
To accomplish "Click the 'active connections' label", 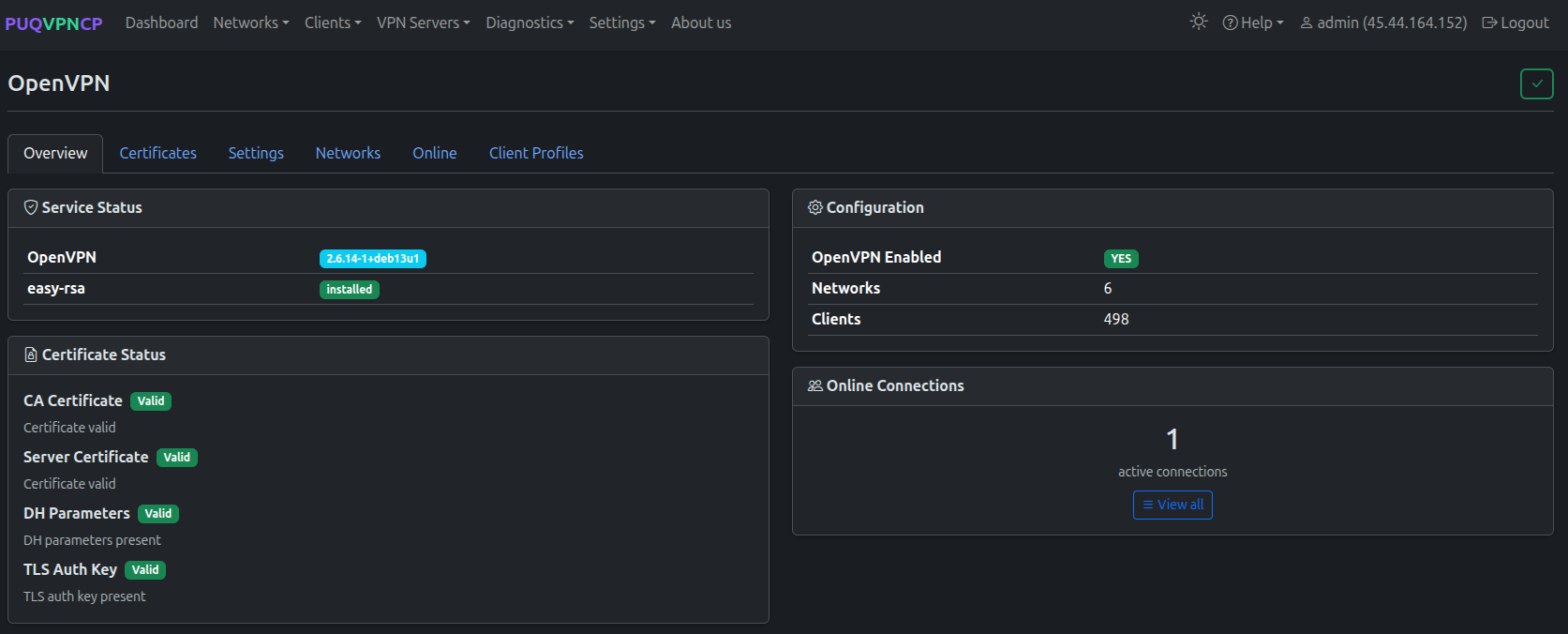I will [x=1172, y=472].
